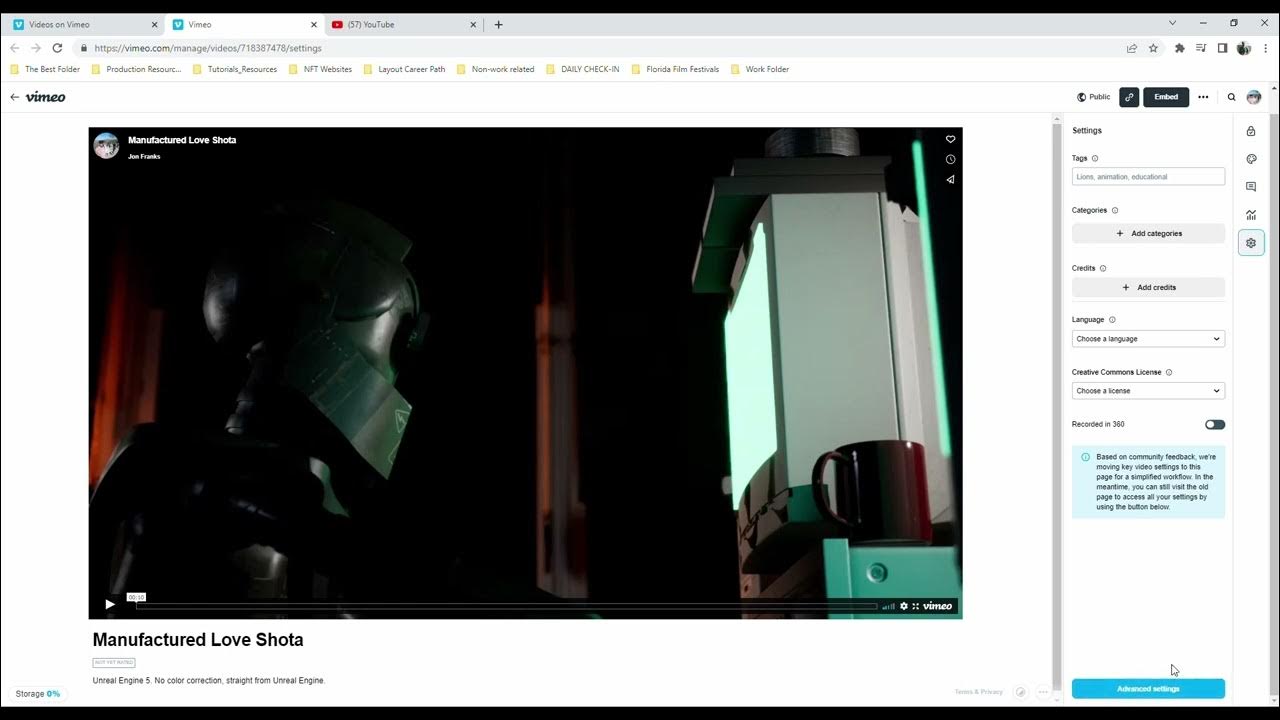
Task: Click info icon next to Categories
Action: click(1115, 210)
